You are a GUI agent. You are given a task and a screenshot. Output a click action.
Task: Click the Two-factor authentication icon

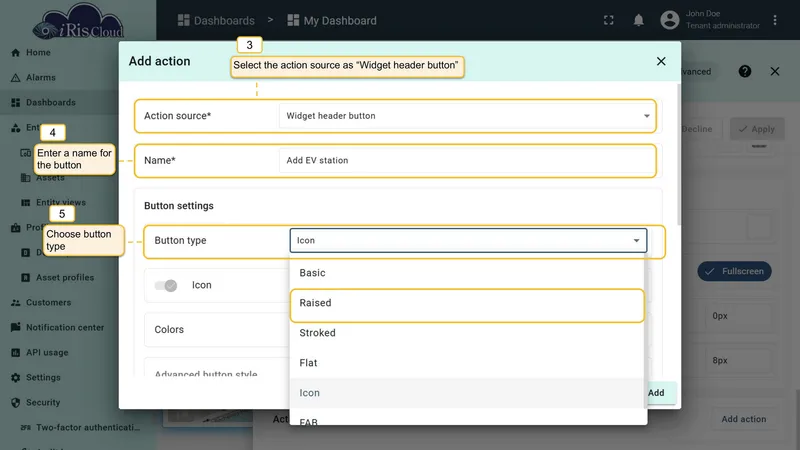coord(26,428)
